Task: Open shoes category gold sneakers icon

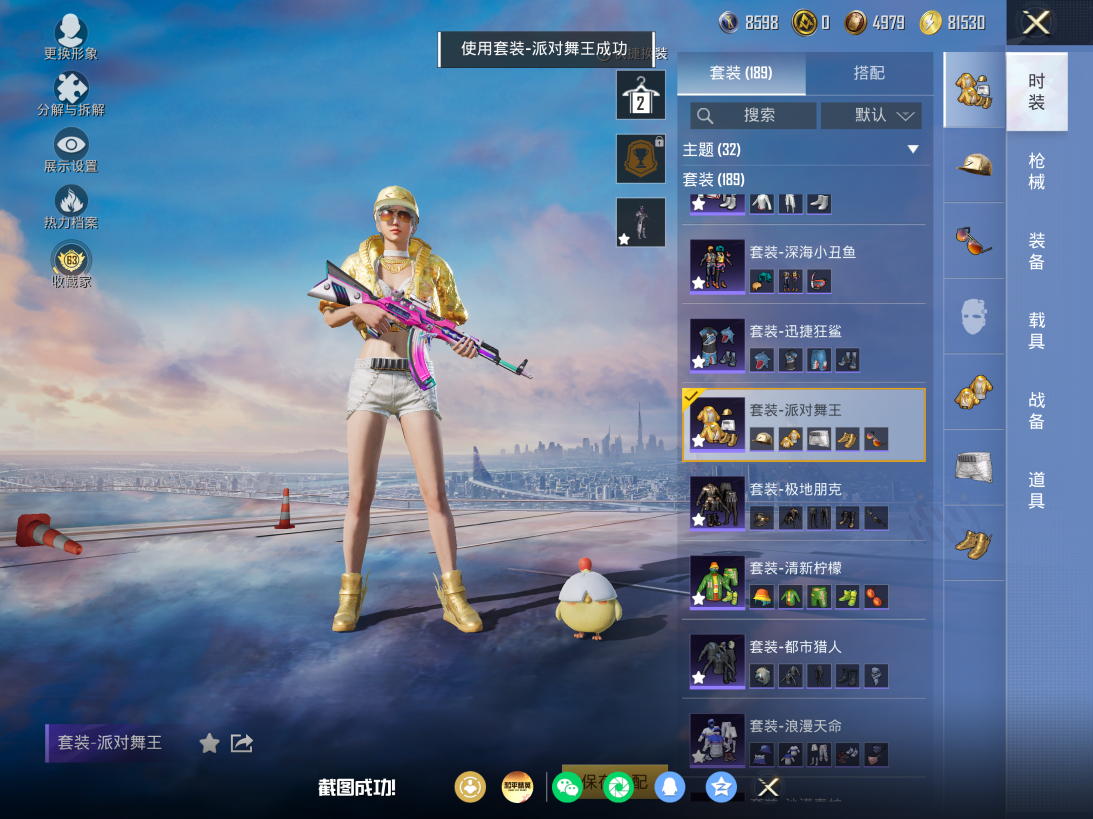Action: (974, 544)
